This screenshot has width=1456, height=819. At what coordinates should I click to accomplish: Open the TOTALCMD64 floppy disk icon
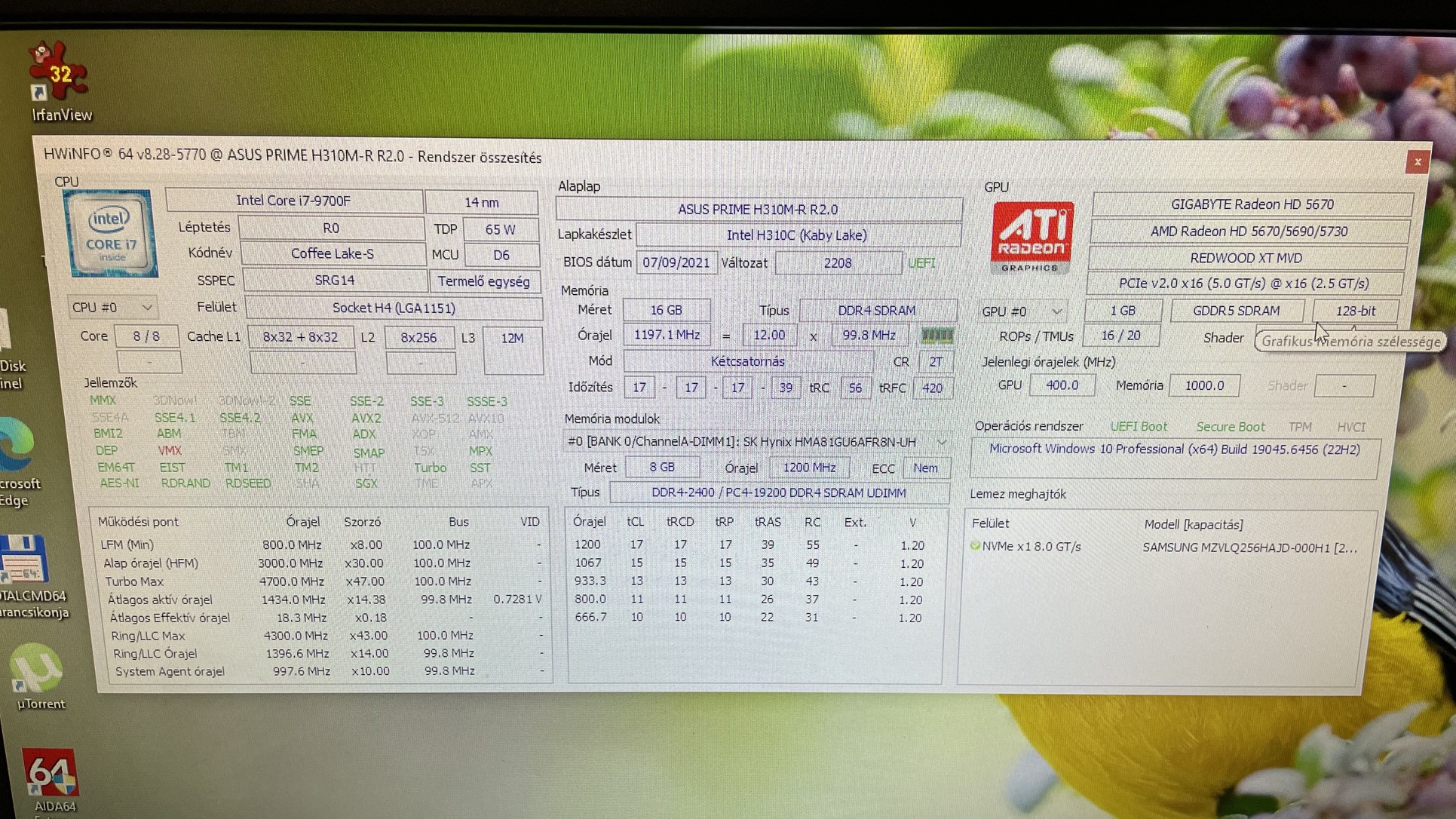[x=25, y=560]
